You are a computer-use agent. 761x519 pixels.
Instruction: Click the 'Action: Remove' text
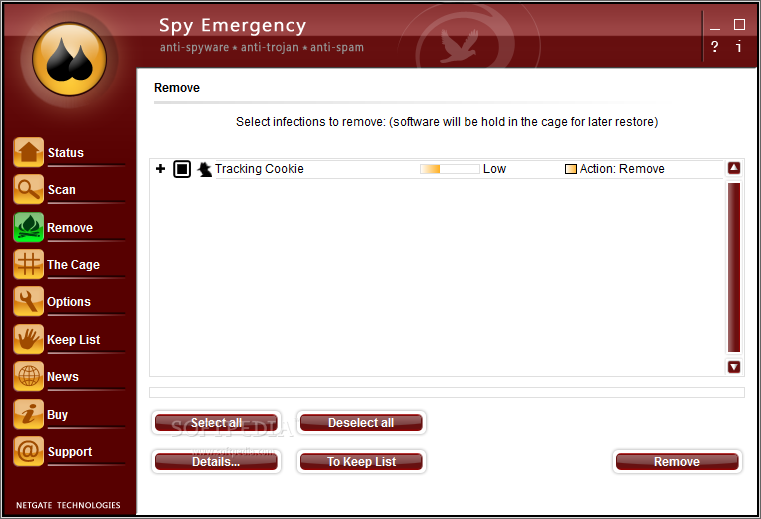click(622, 169)
